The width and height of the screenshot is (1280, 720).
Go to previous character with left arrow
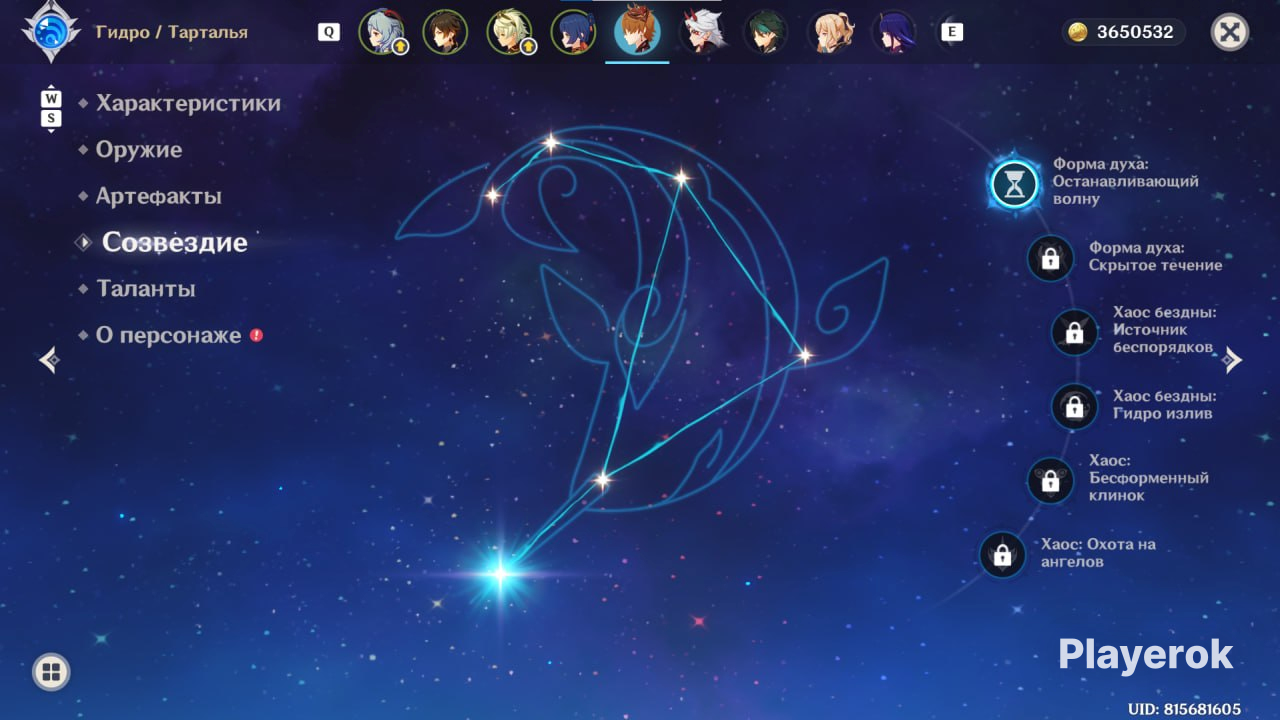coord(49,360)
